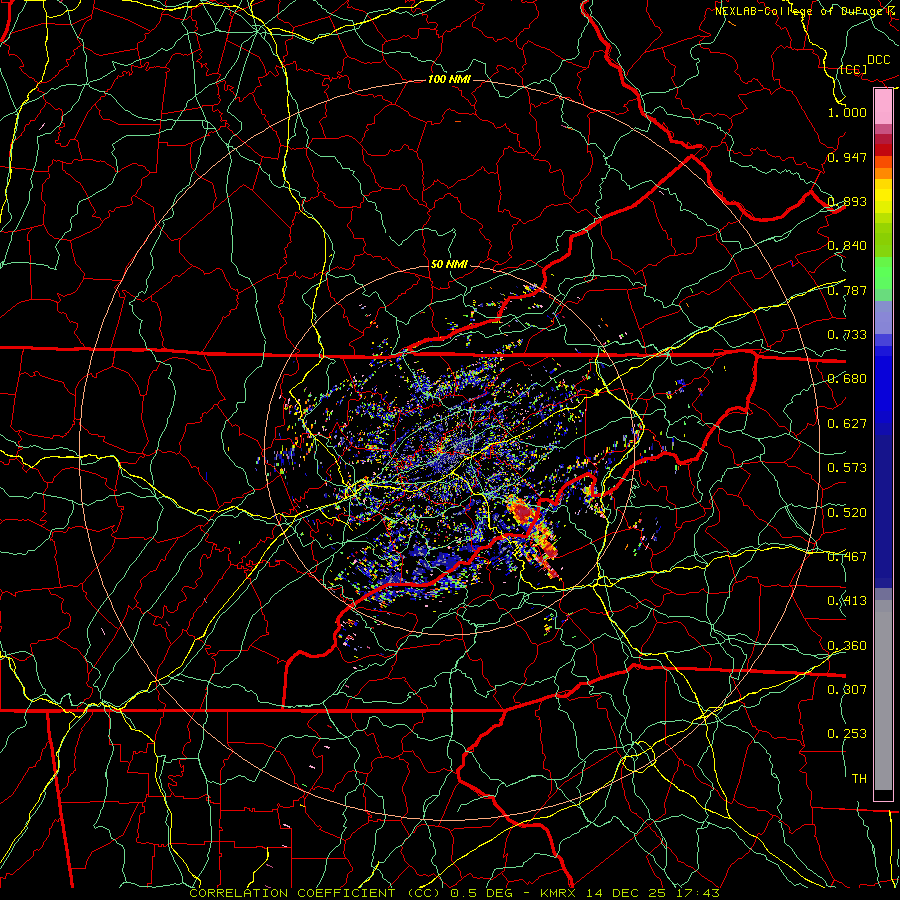Select the 0.360 scale value
This screenshot has height=900, width=900.
click(847, 646)
